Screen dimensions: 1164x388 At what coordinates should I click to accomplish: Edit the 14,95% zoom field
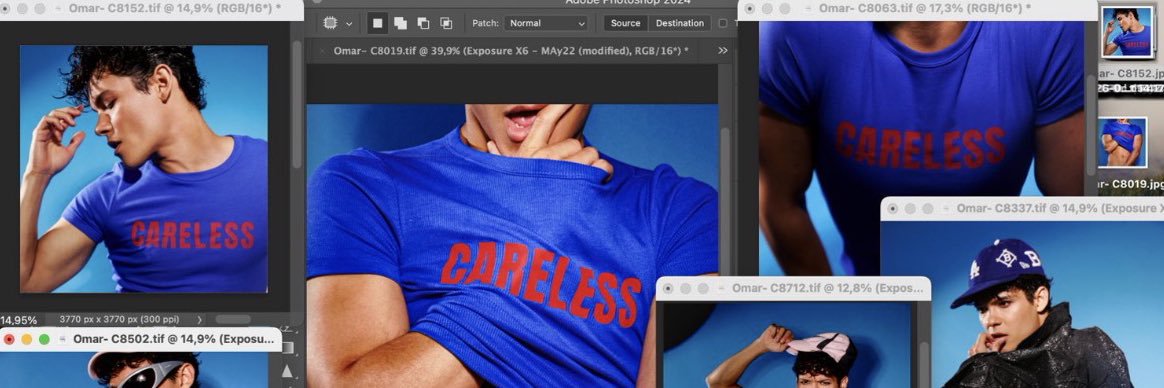click(19, 320)
